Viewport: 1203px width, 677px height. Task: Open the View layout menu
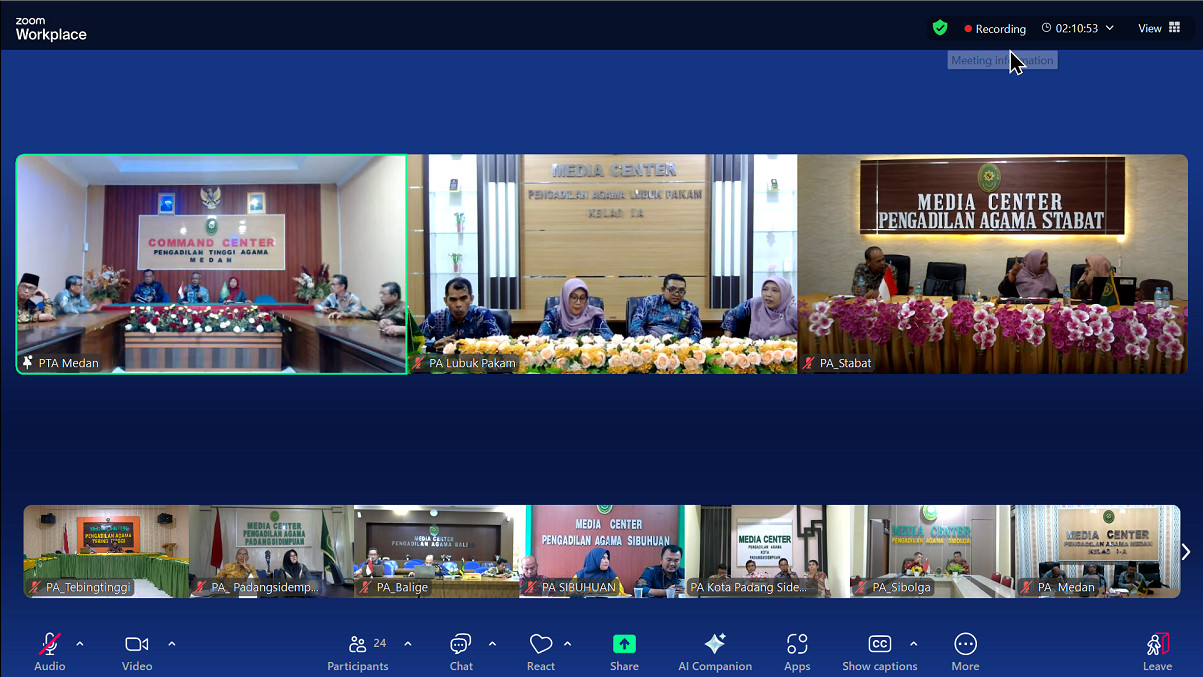[1159, 28]
